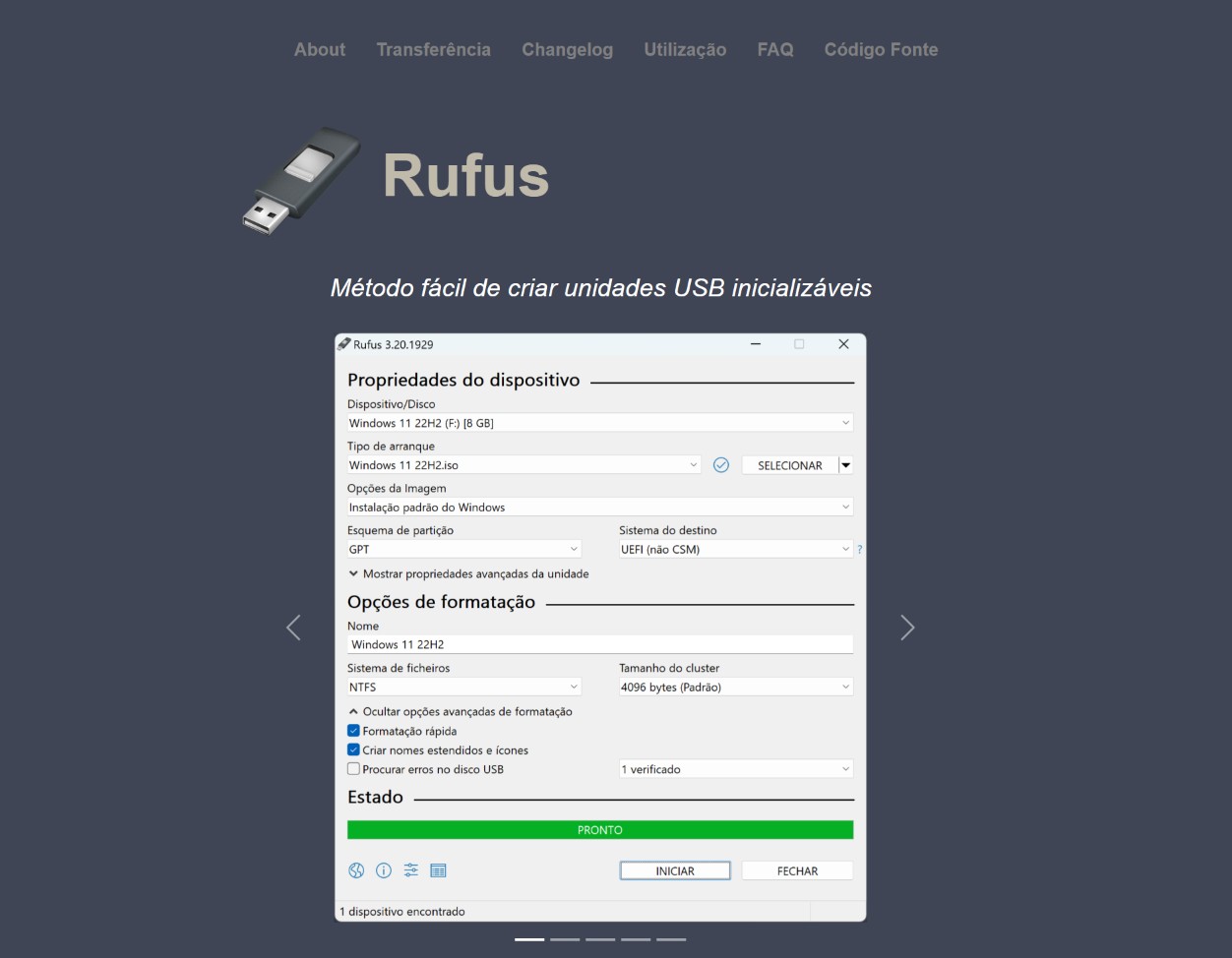Open Esquema de partição GPT dropdown
The height and width of the screenshot is (958, 1232).
click(x=464, y=550)
